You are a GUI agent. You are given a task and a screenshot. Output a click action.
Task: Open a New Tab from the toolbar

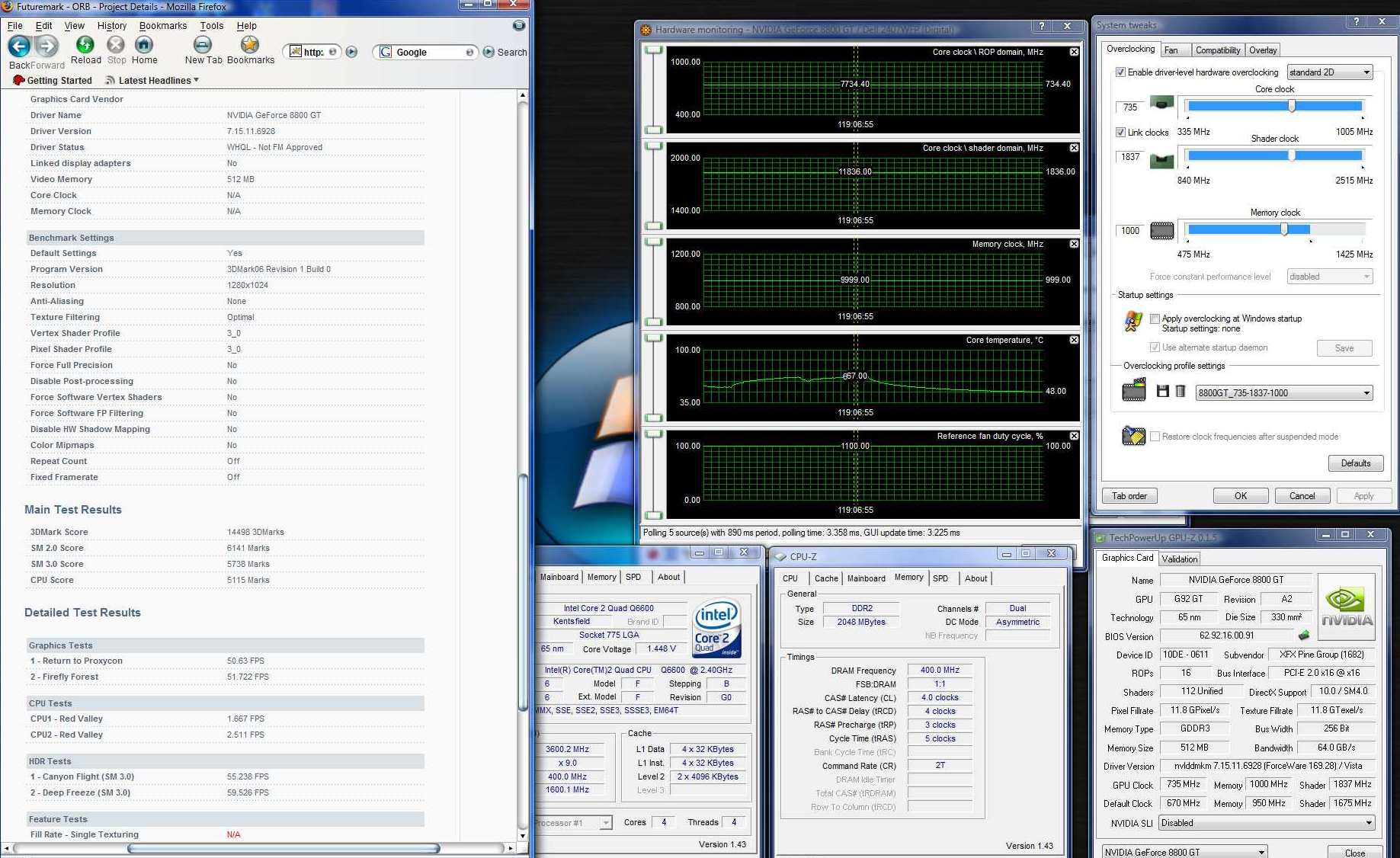[x=203, y=45]
